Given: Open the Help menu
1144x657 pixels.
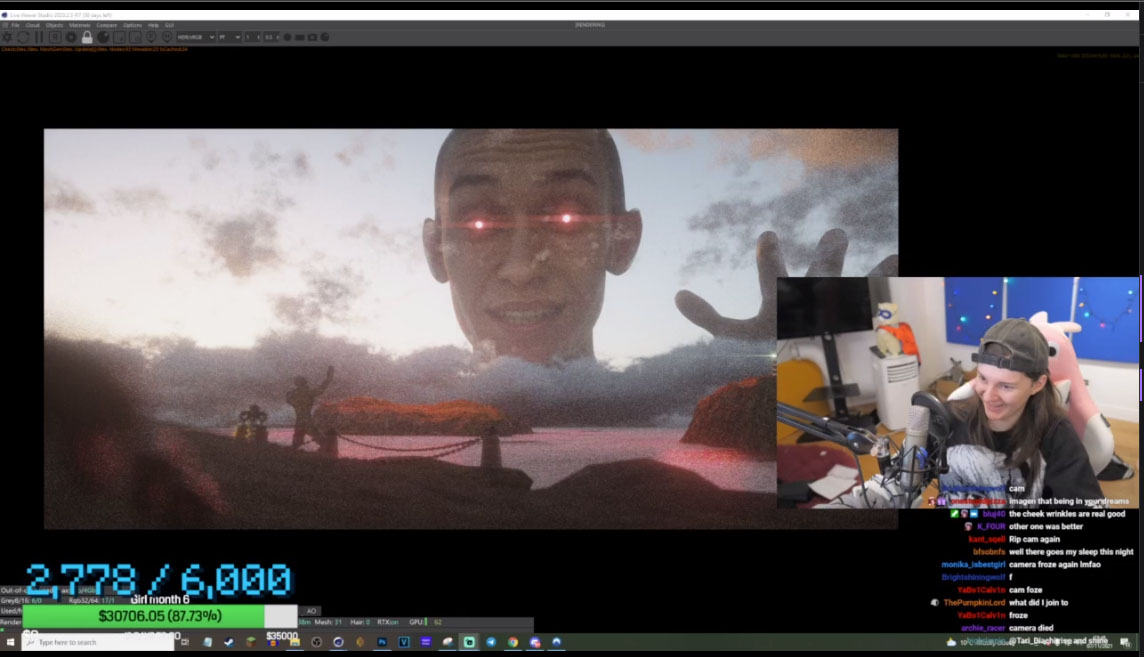Looking at the screenshot, I should tap(153, 25).
